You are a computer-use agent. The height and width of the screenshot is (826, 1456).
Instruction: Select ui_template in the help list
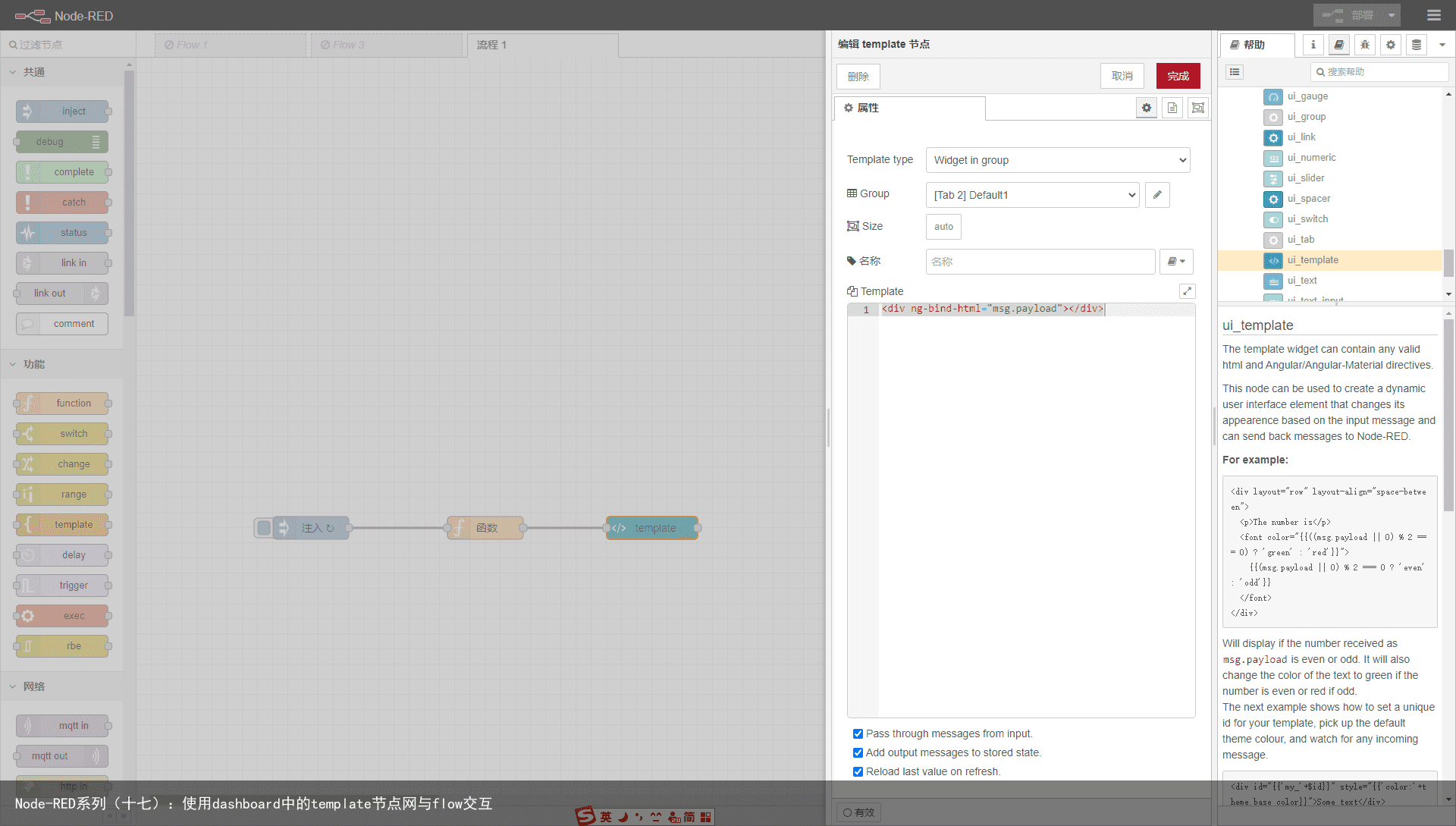click(x=1330, y=260)
